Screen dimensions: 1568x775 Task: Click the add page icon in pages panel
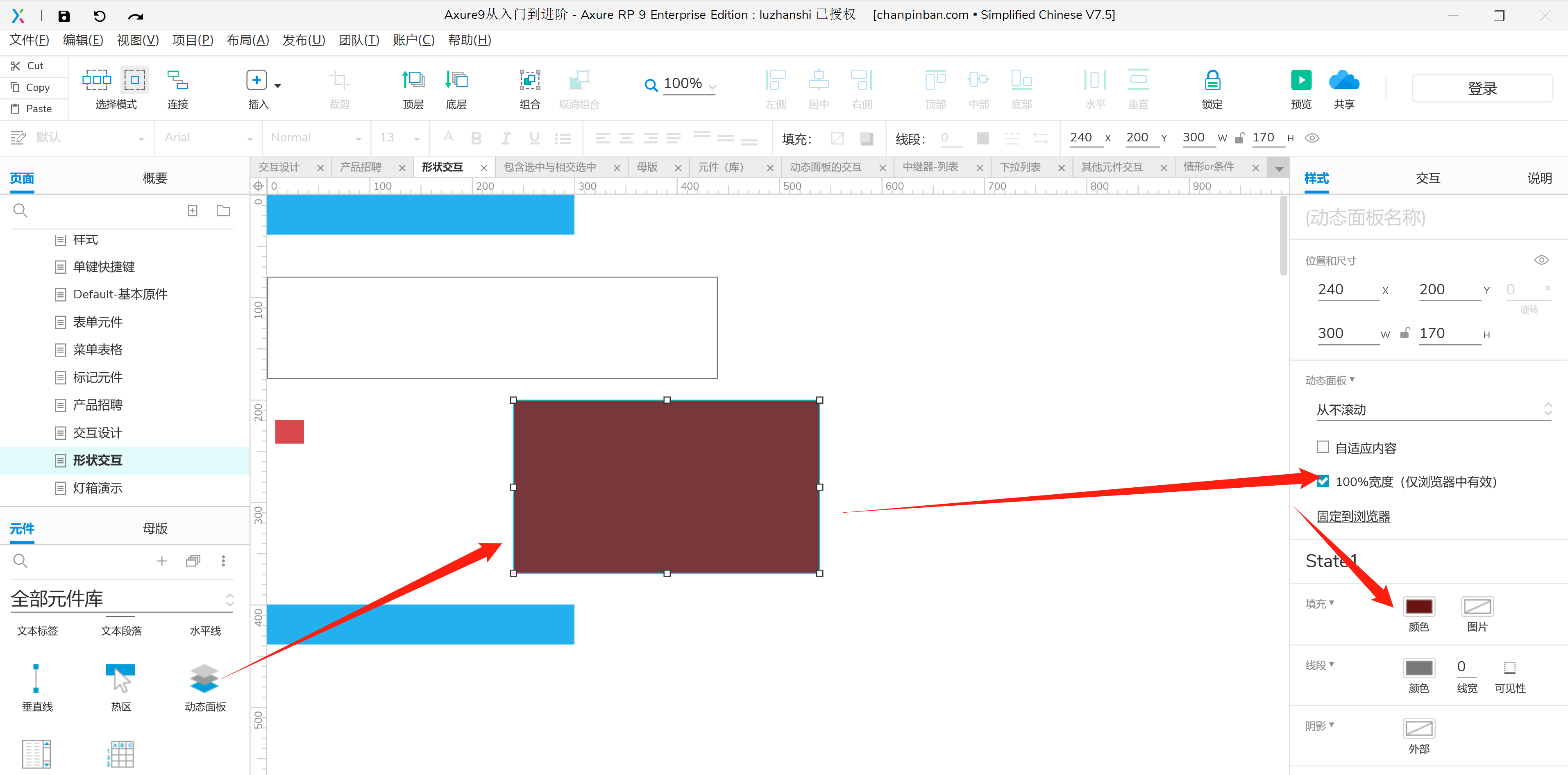tap(192, 211)
